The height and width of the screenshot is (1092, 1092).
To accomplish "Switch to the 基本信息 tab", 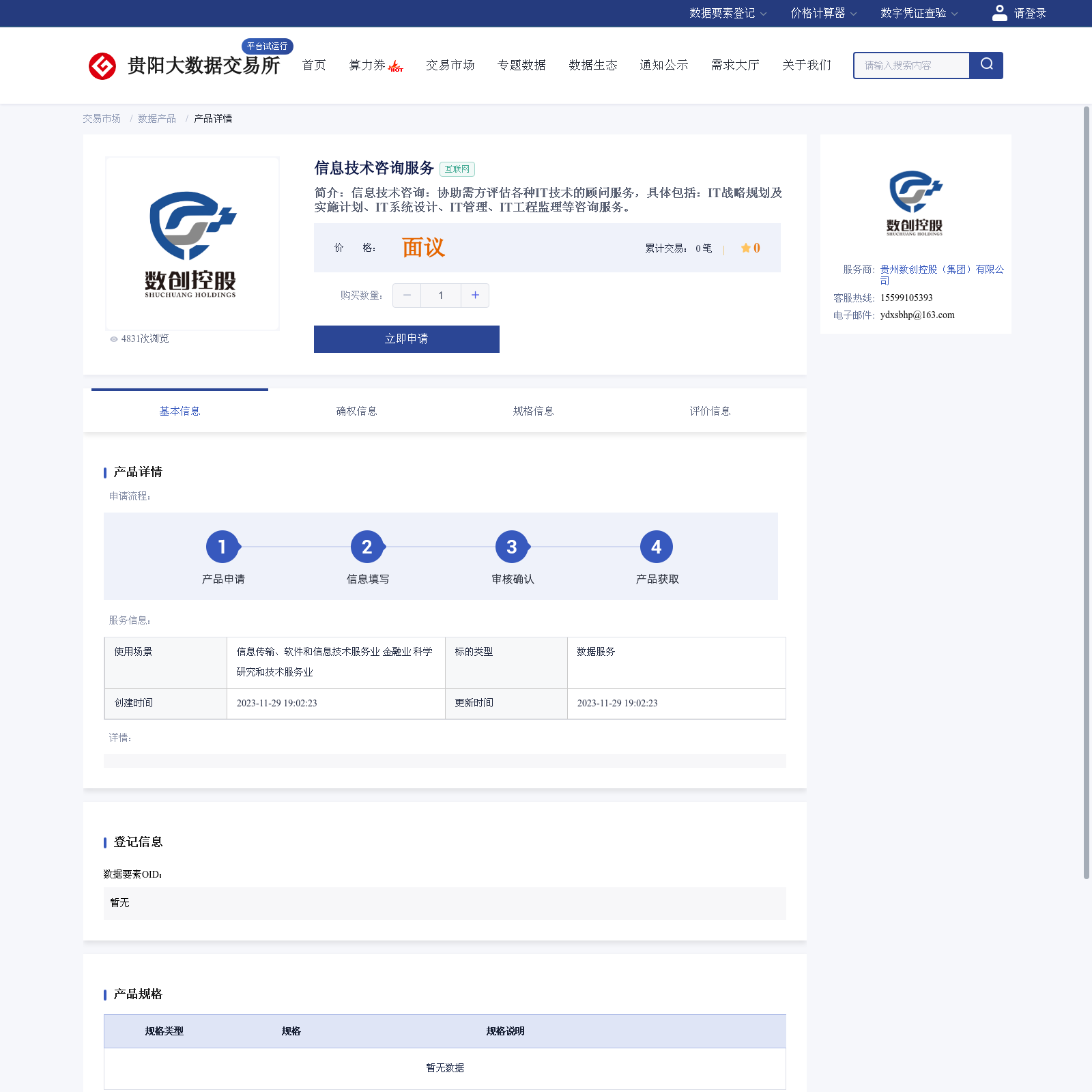I will (x=179, y=411).
